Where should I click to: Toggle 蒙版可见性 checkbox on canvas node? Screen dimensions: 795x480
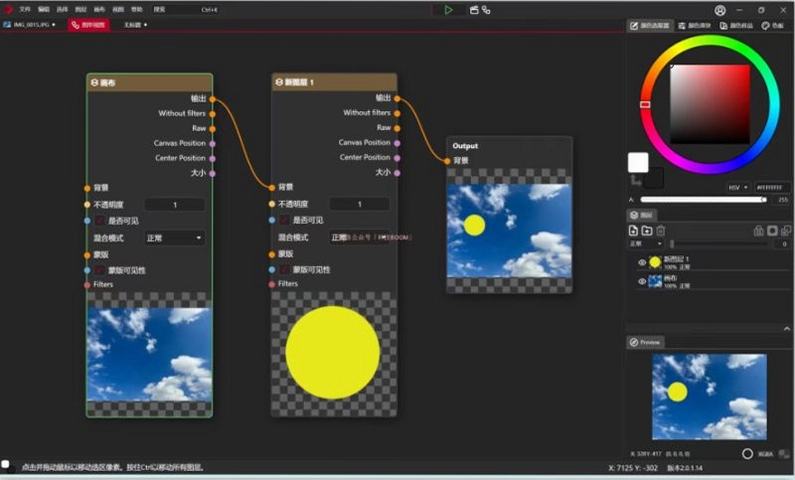click(100, 270)
